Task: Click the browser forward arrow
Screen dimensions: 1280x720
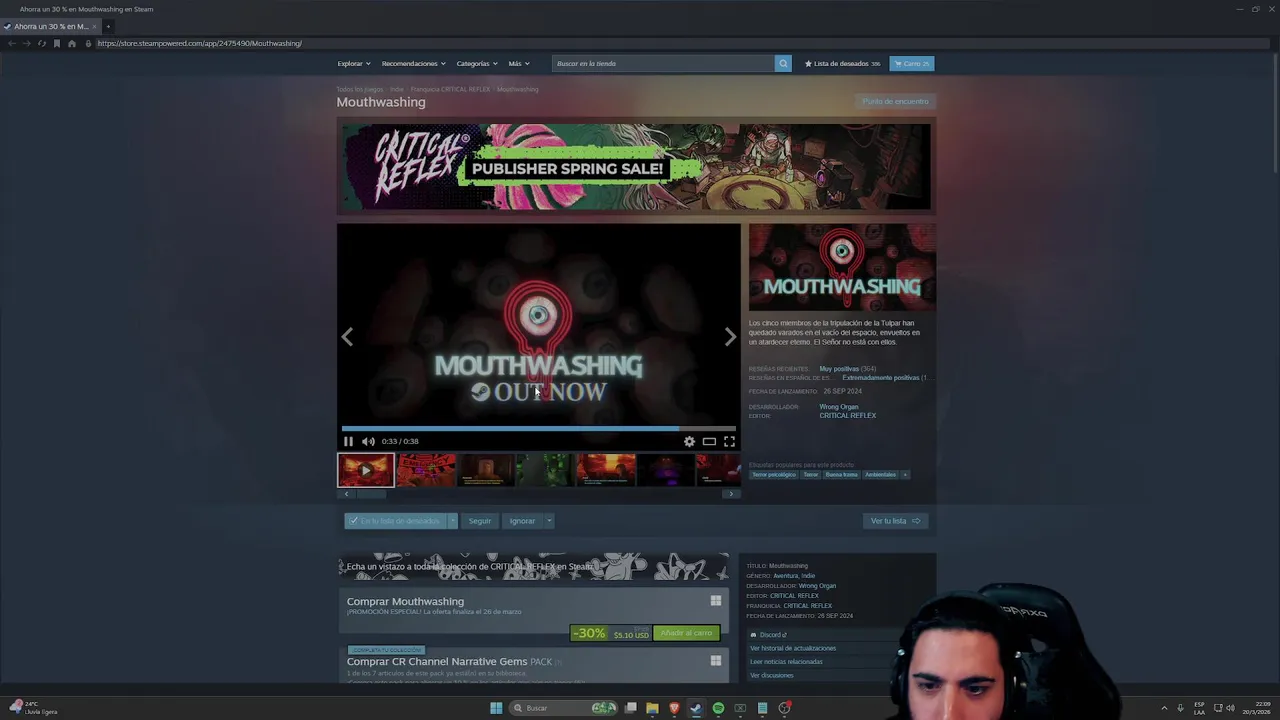Action: (x=26, y=44)
